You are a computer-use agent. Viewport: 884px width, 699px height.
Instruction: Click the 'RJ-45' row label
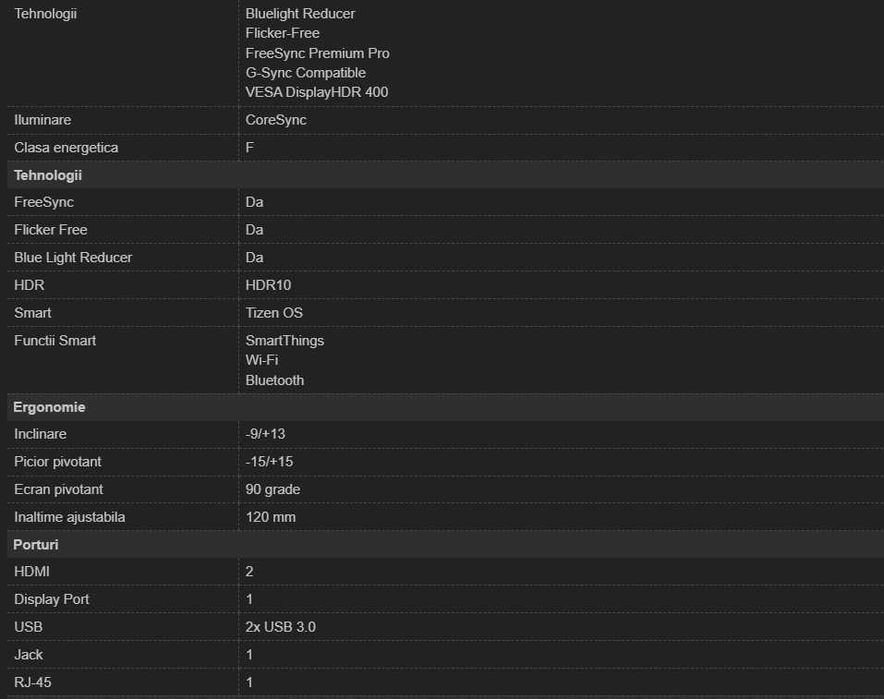click(33, 682)
